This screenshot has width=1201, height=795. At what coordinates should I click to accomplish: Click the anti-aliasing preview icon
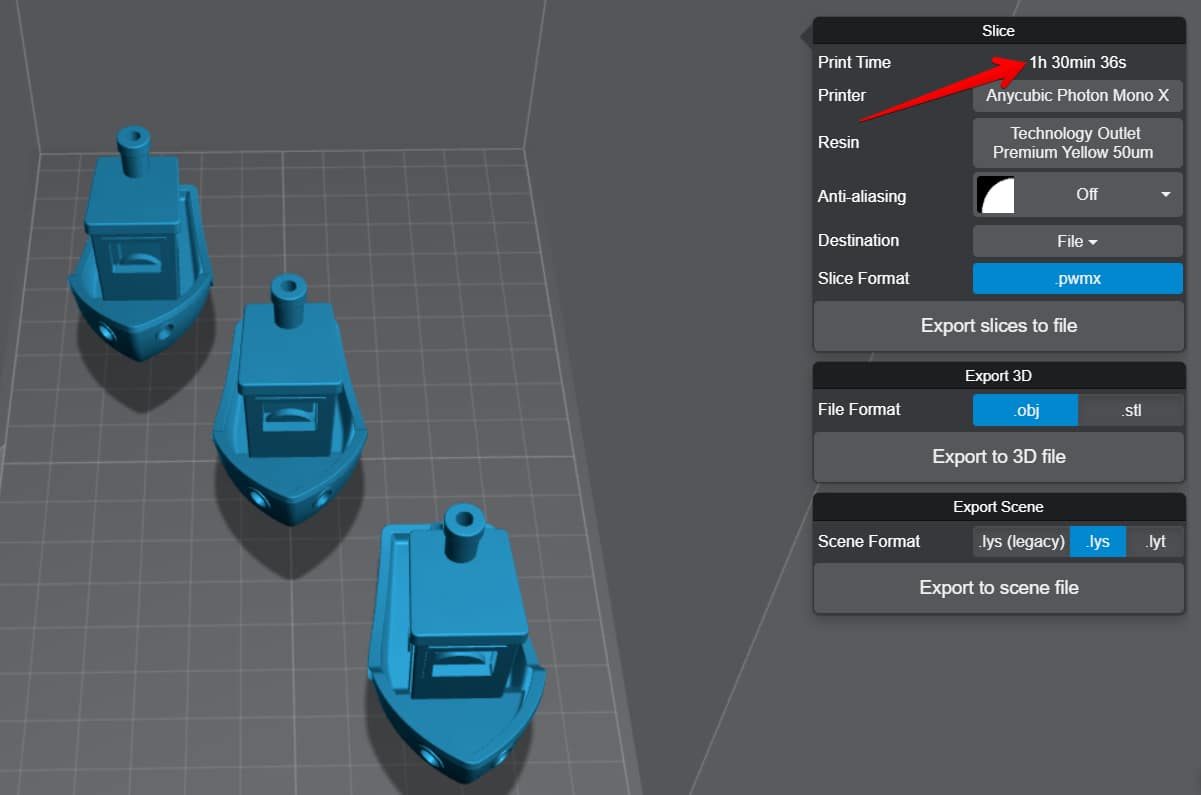[x=996, y=195]
